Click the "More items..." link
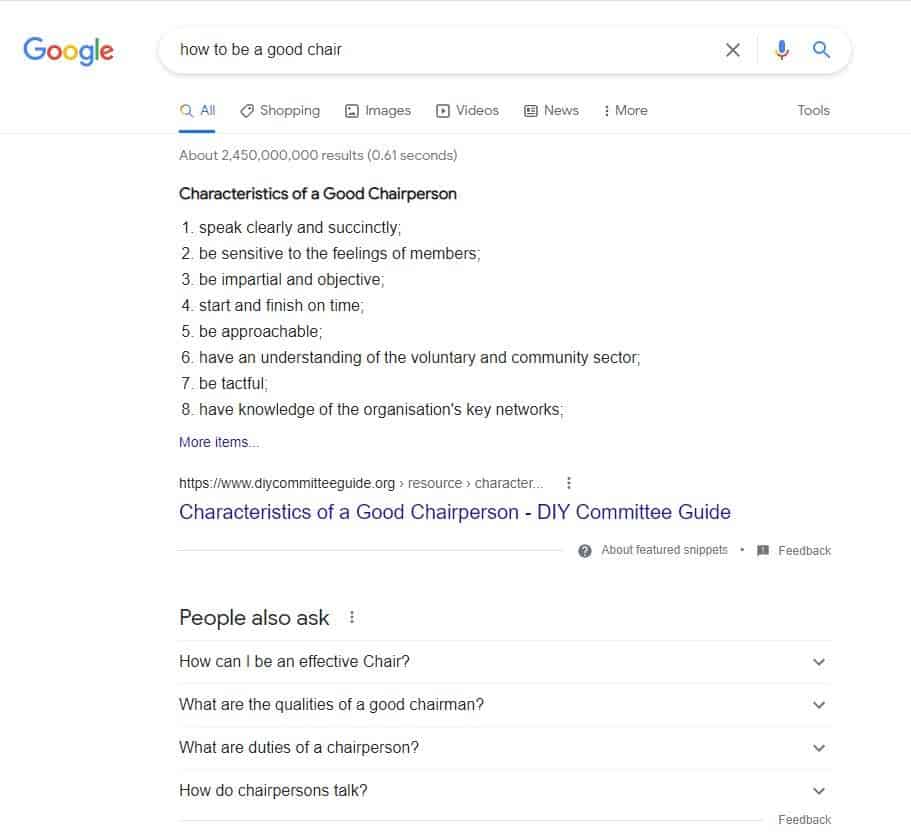Image resolution: width=911 pixels, height=839 pixels. click(x=218, y=442)
